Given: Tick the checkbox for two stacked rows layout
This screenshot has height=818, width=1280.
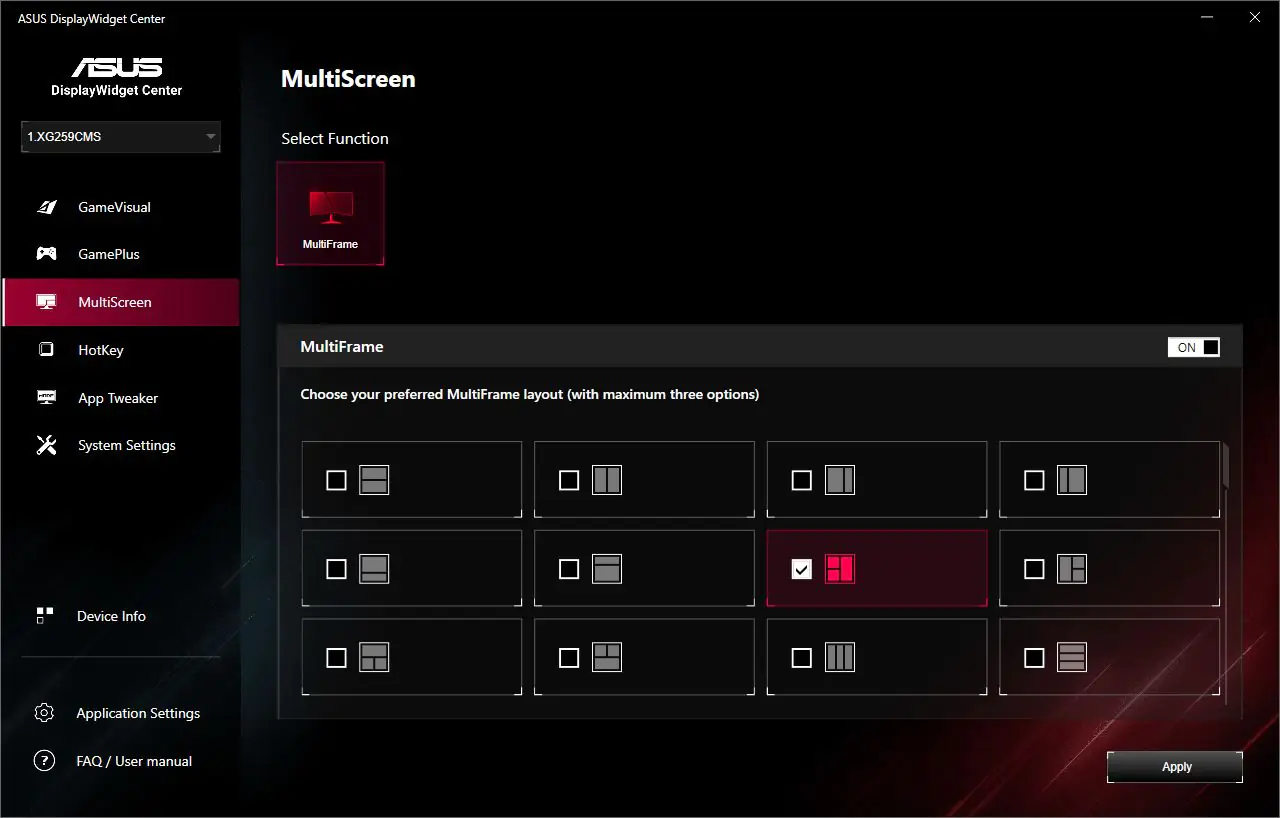Looking at the screenshot, I should pos(336,480).
